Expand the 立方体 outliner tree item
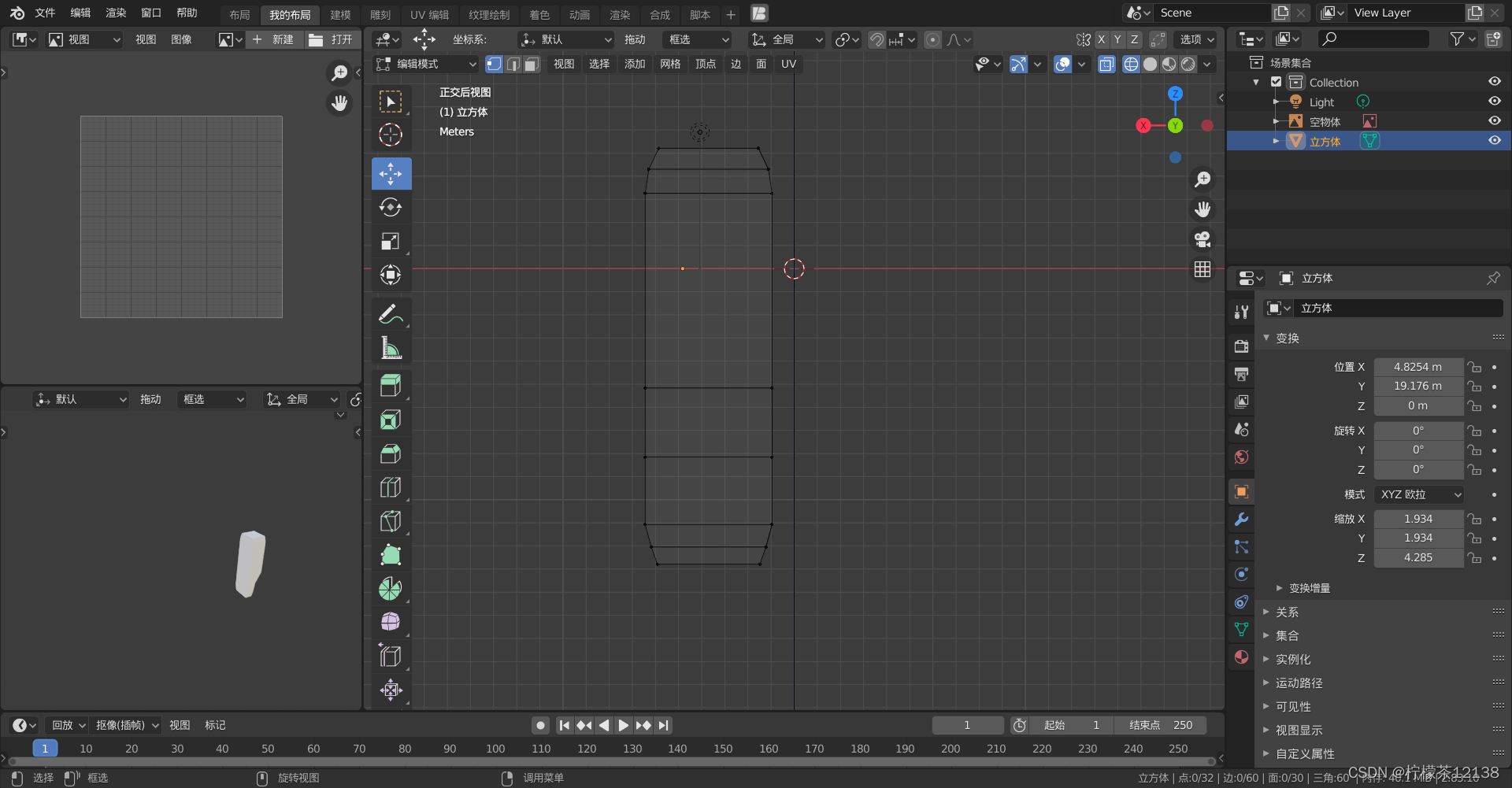1512x788 pixels. coord(1276,141)
